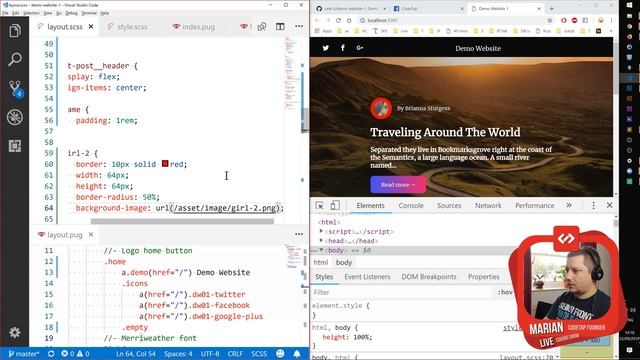Click Spaces: 4 indentation setting
The height and width of the screenshot is (360, 640).
point(178,354)
